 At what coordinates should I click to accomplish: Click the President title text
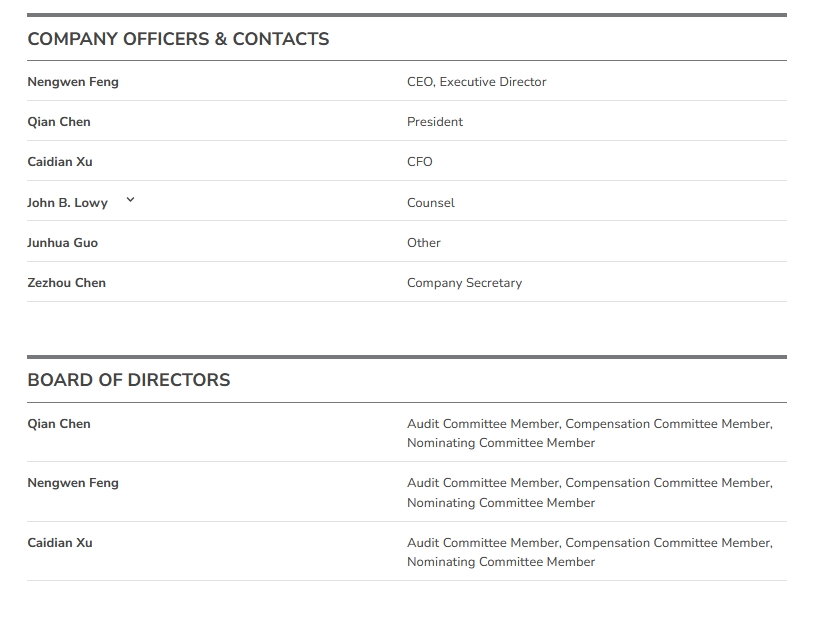click(435, 122)
